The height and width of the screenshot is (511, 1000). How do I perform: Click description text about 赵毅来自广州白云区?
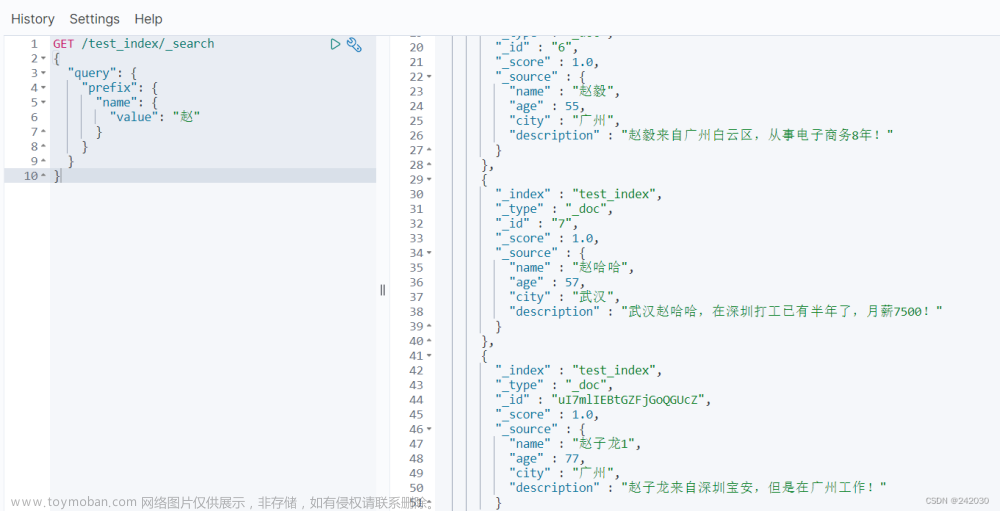(x=758, y=135)
